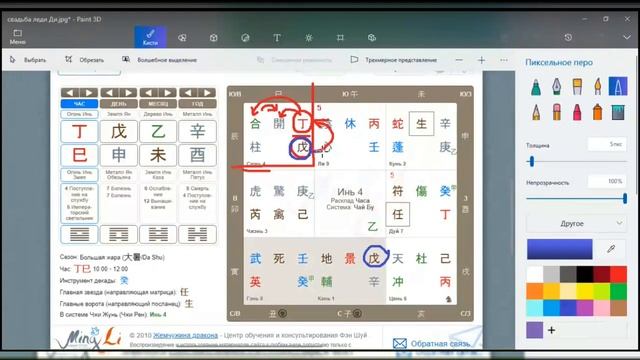This screenshot has height=360, width=640.
Task: Choose the pink color swatch
Action: coord(602,308)
